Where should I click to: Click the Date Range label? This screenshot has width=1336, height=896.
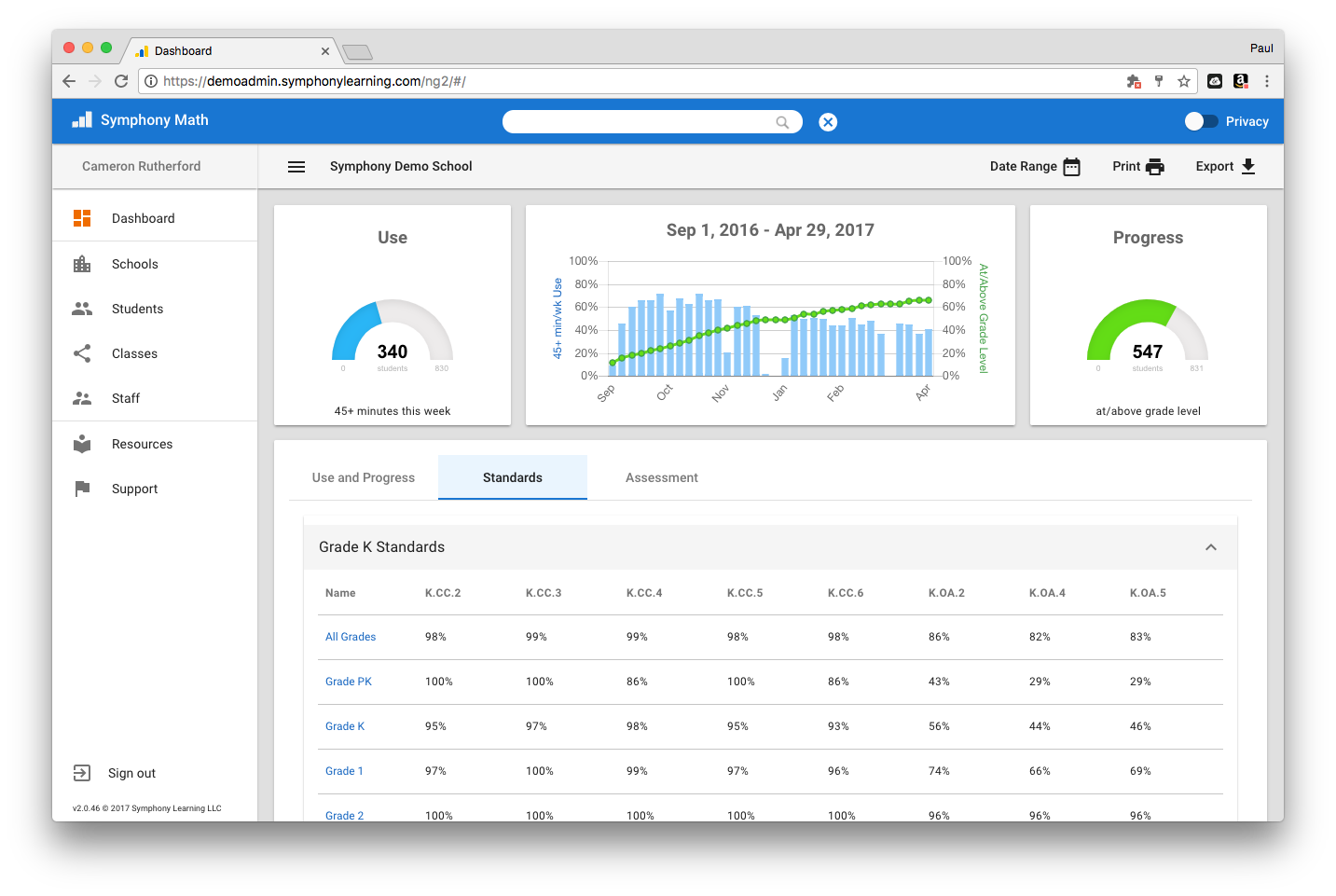(1024, 166)
